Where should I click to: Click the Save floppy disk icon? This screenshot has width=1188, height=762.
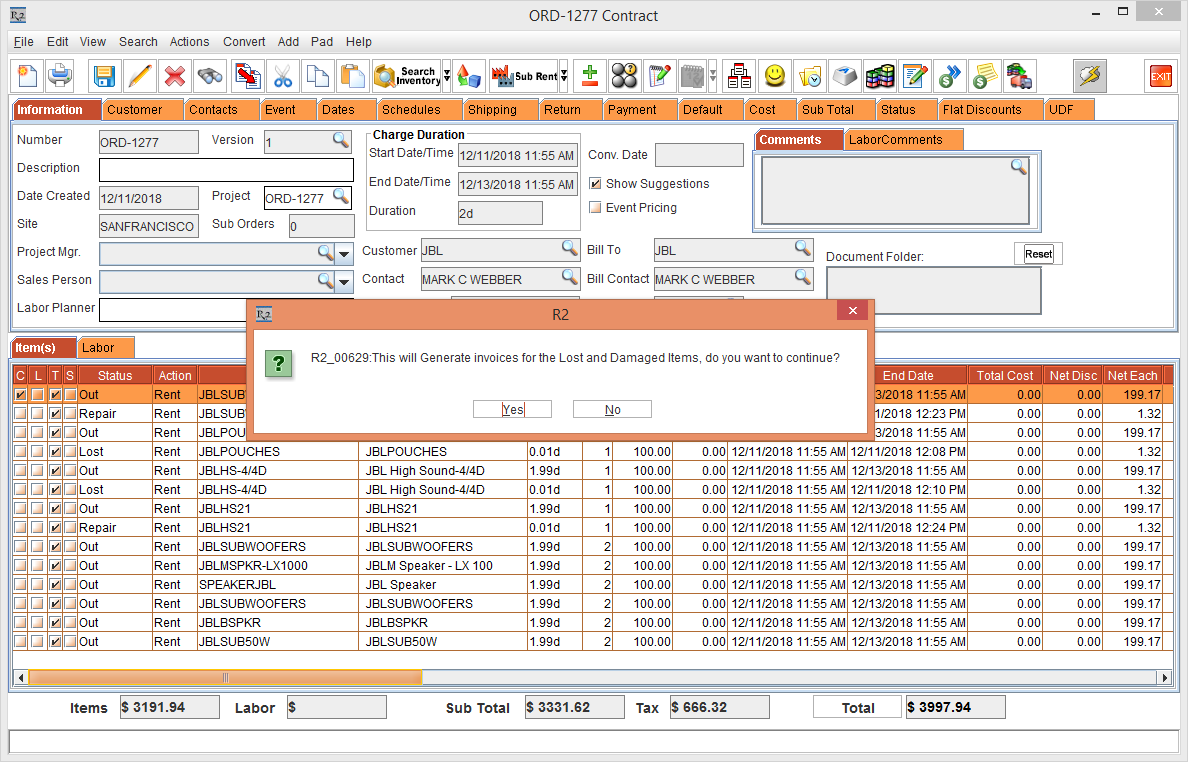point(104,76)
